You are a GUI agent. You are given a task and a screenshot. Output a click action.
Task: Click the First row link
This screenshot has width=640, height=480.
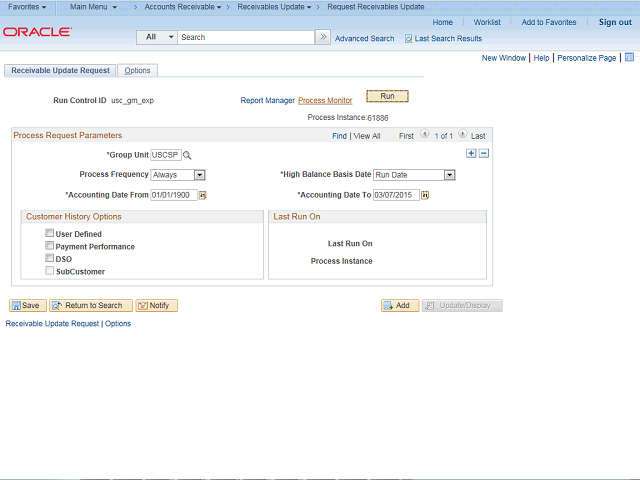(406, 136)
